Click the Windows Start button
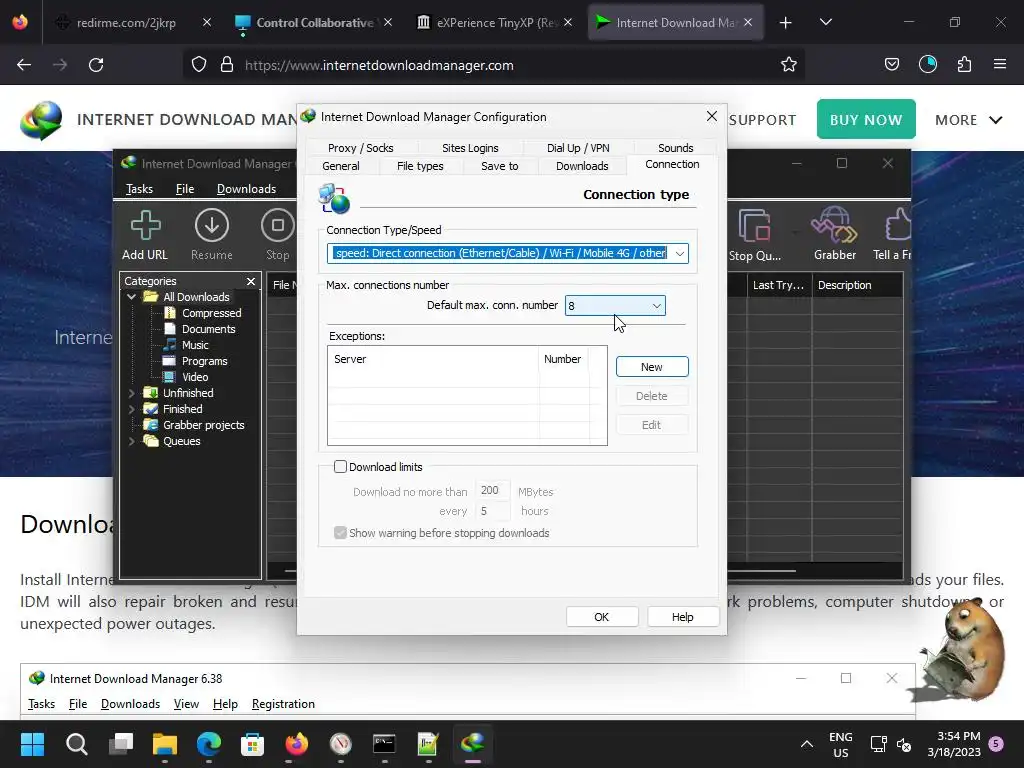The height and width of the screenshot is (768, 1024). [x=32, y=744]
